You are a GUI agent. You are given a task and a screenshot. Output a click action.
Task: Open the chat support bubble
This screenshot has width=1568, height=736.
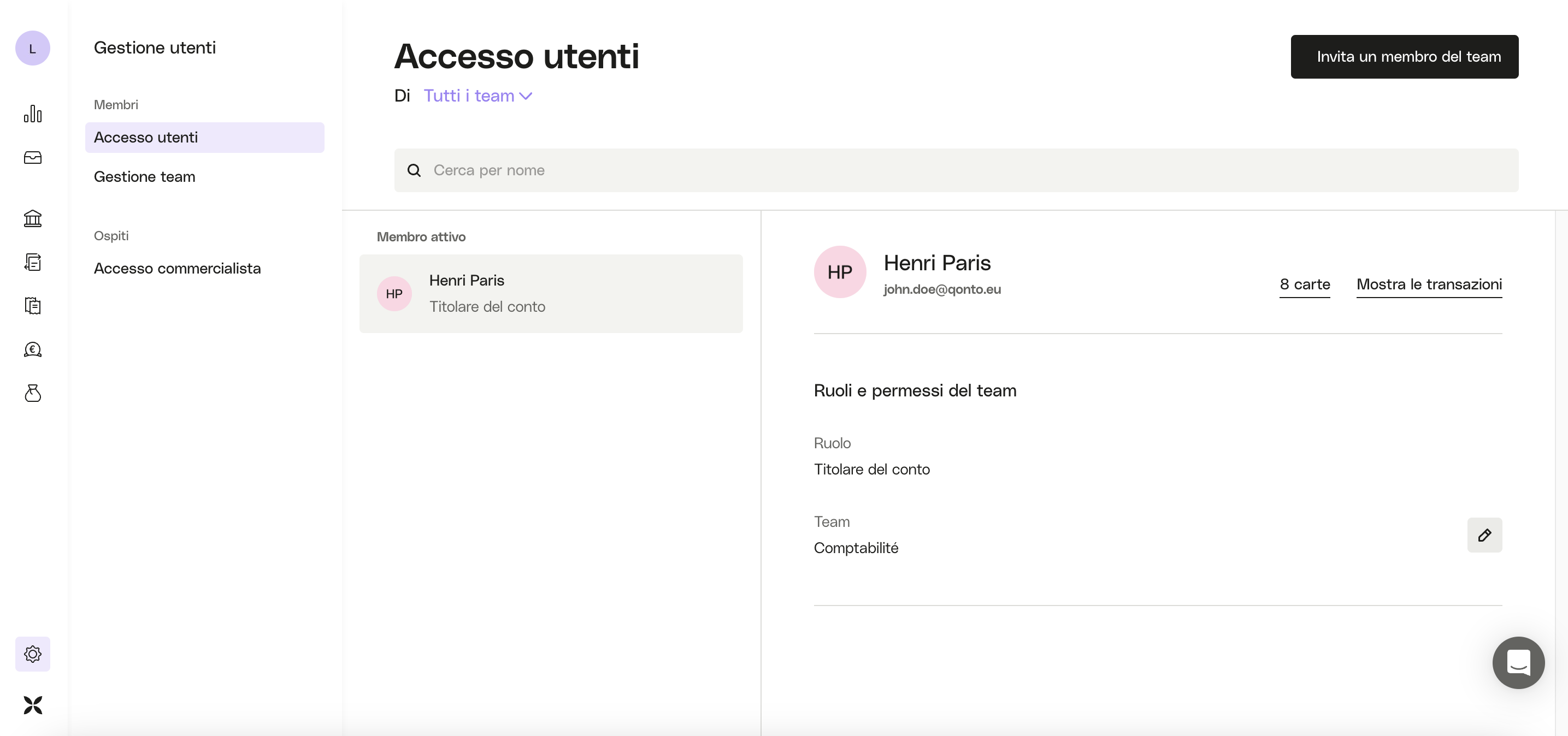1518,662
